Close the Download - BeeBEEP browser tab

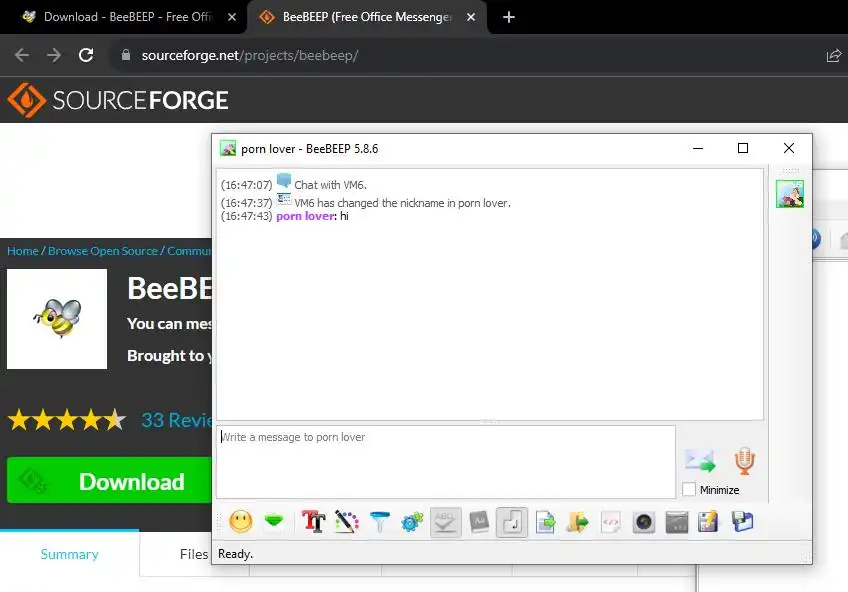coord(232,17)
